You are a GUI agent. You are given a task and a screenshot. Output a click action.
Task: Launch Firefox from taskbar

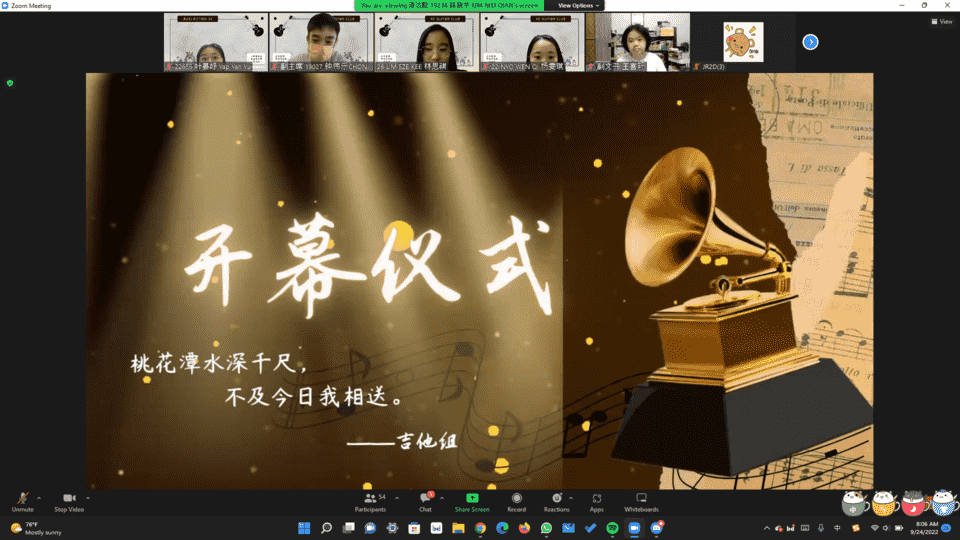[x=524, y=528]
